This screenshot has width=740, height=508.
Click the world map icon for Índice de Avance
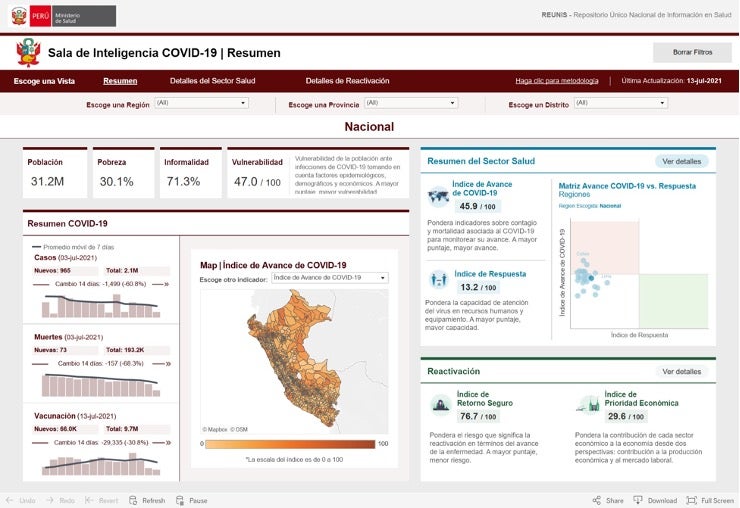(438, 195)
